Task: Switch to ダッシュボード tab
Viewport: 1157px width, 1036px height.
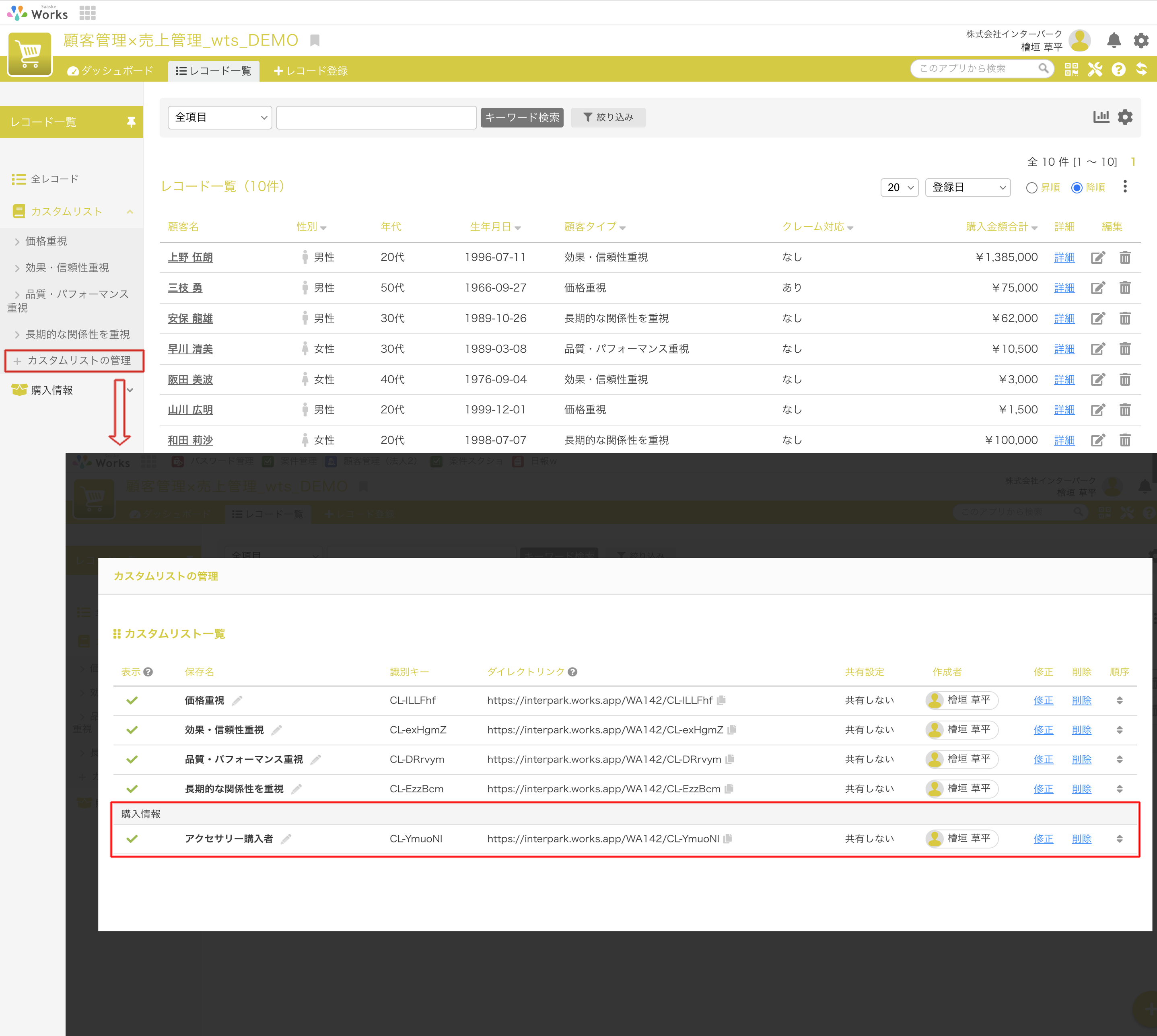Action: pyautogui.click(x=110, y=71)
